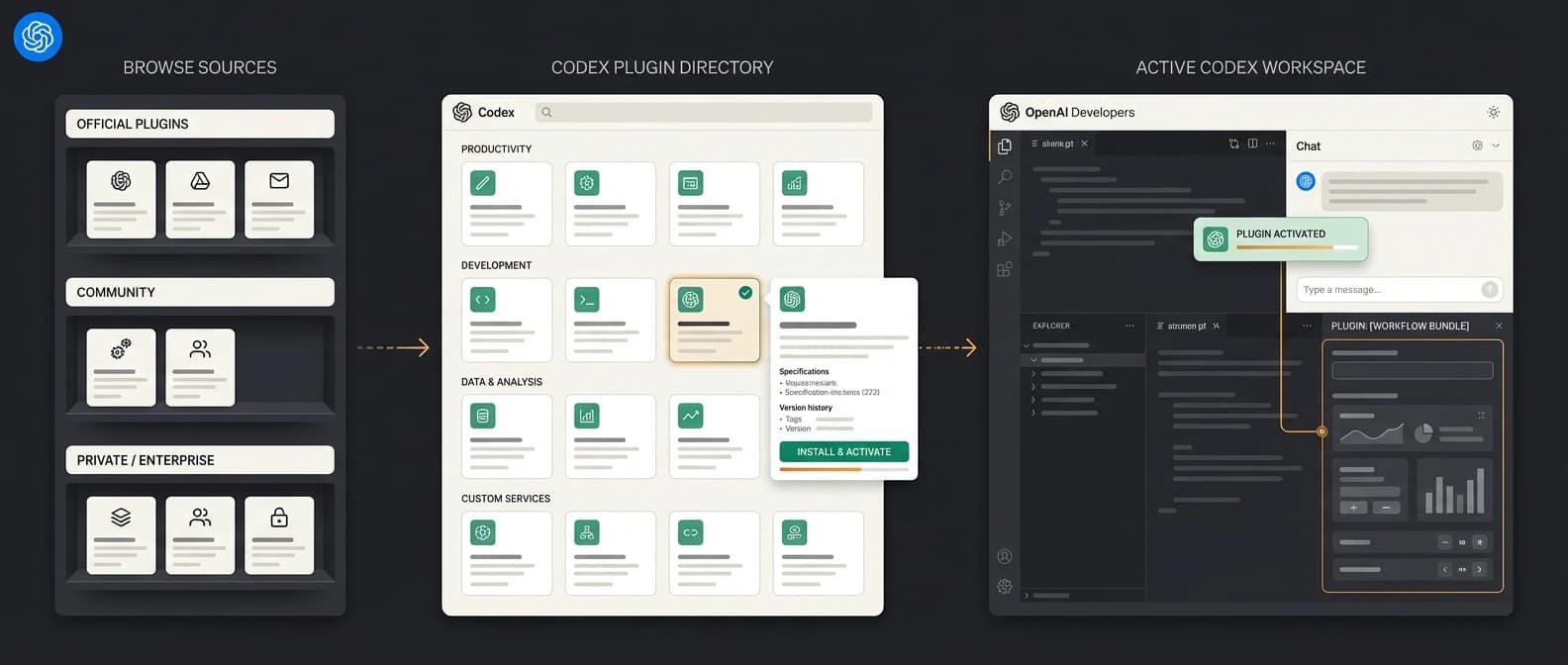Open the Drive triangle plugin card in Official Plugins
Screen dimensions: 1568x665
[x=200, y=199]
